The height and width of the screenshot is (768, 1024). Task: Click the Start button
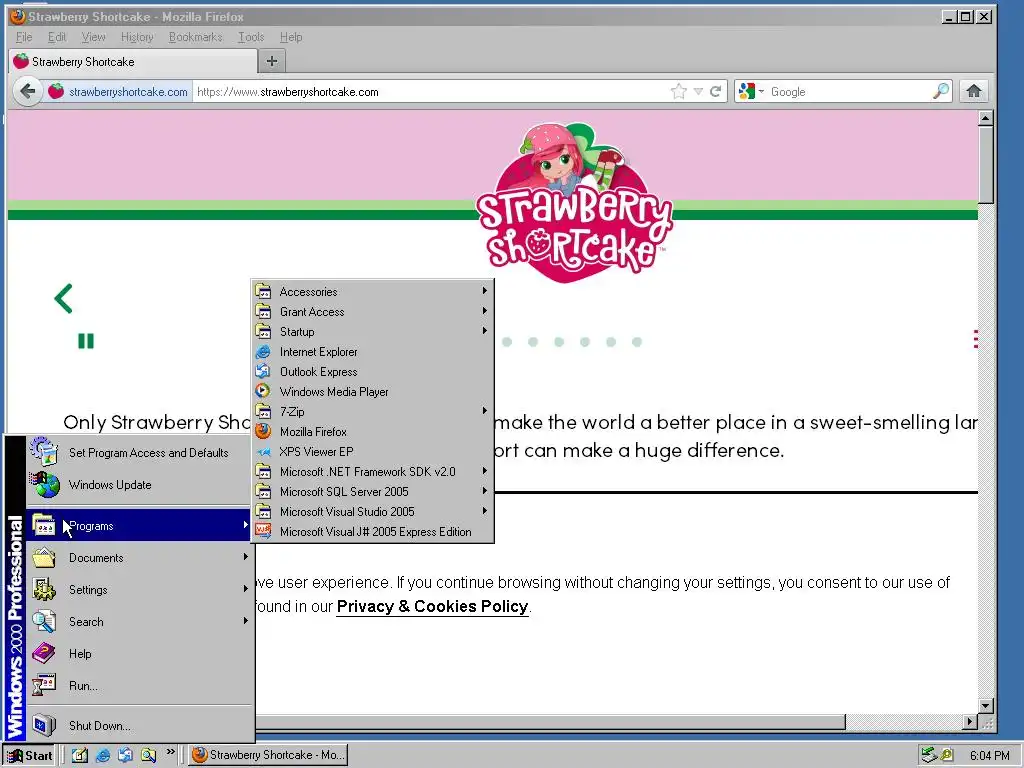click(x=29, y=756)
